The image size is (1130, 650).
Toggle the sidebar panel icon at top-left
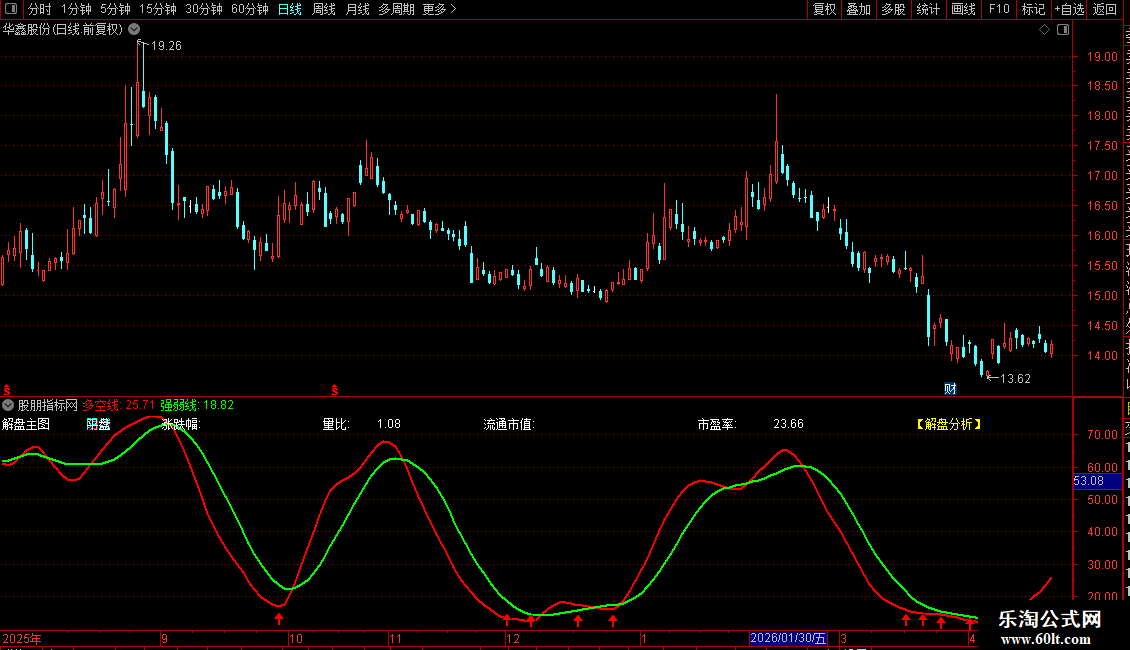[x=11, y=9]
